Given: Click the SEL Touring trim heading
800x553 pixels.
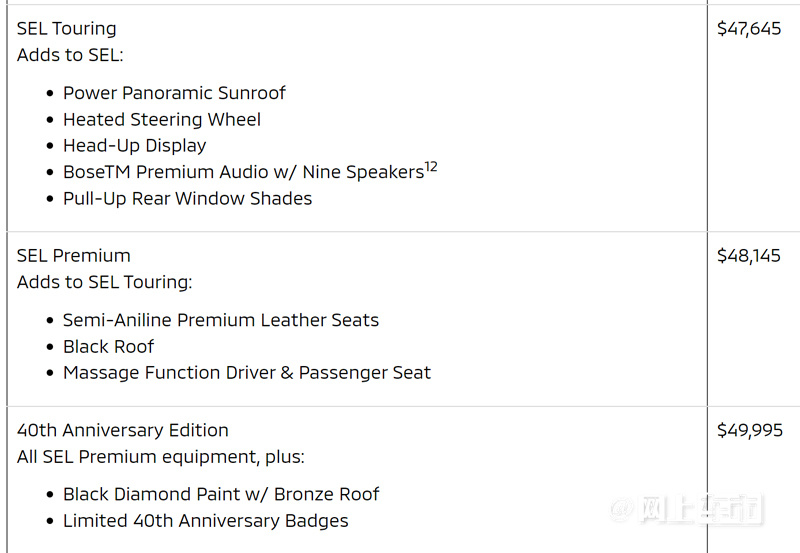Looking at the screenshot, I should 66,29.
